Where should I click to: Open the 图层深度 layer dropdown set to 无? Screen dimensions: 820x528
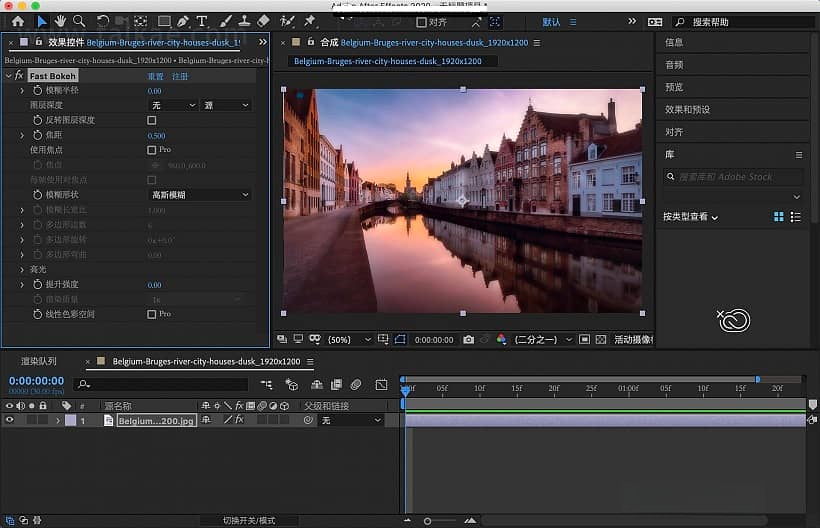pyautogui.click(x=174, y=106)
